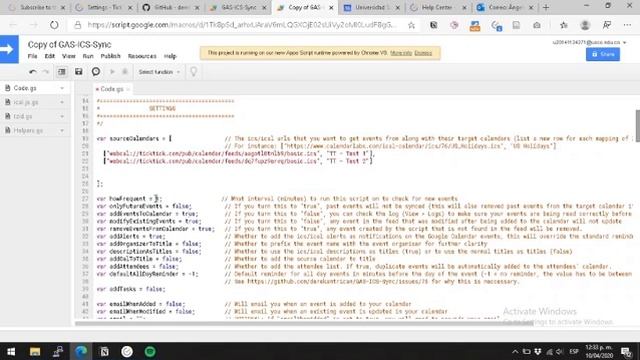Close the Code.gs editor tab
640x360 pixels.
point(128,89)
